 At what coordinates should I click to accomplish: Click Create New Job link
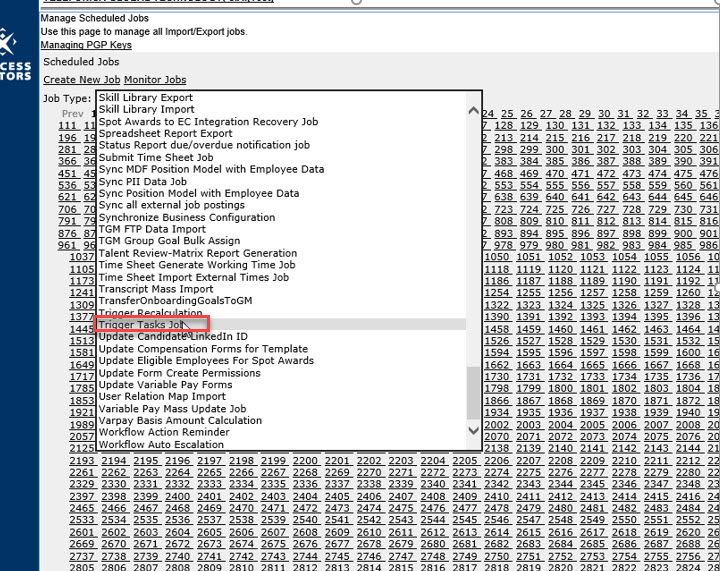click(x=82, y=79)
